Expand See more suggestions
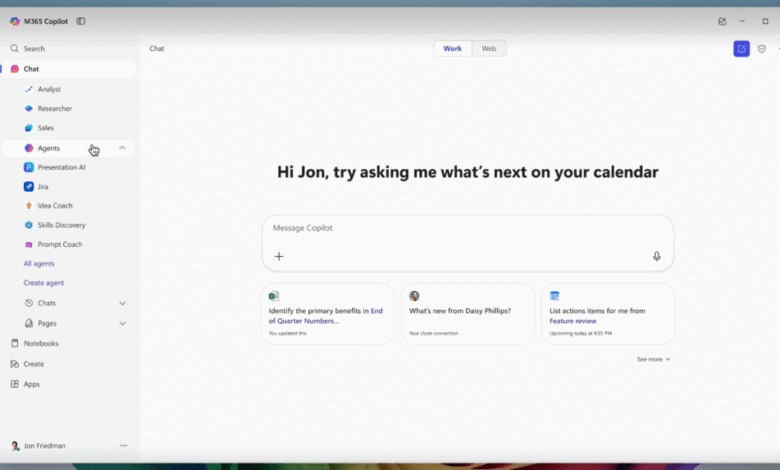The width and height of the screenshot is (780, 470). pos(654,359)
